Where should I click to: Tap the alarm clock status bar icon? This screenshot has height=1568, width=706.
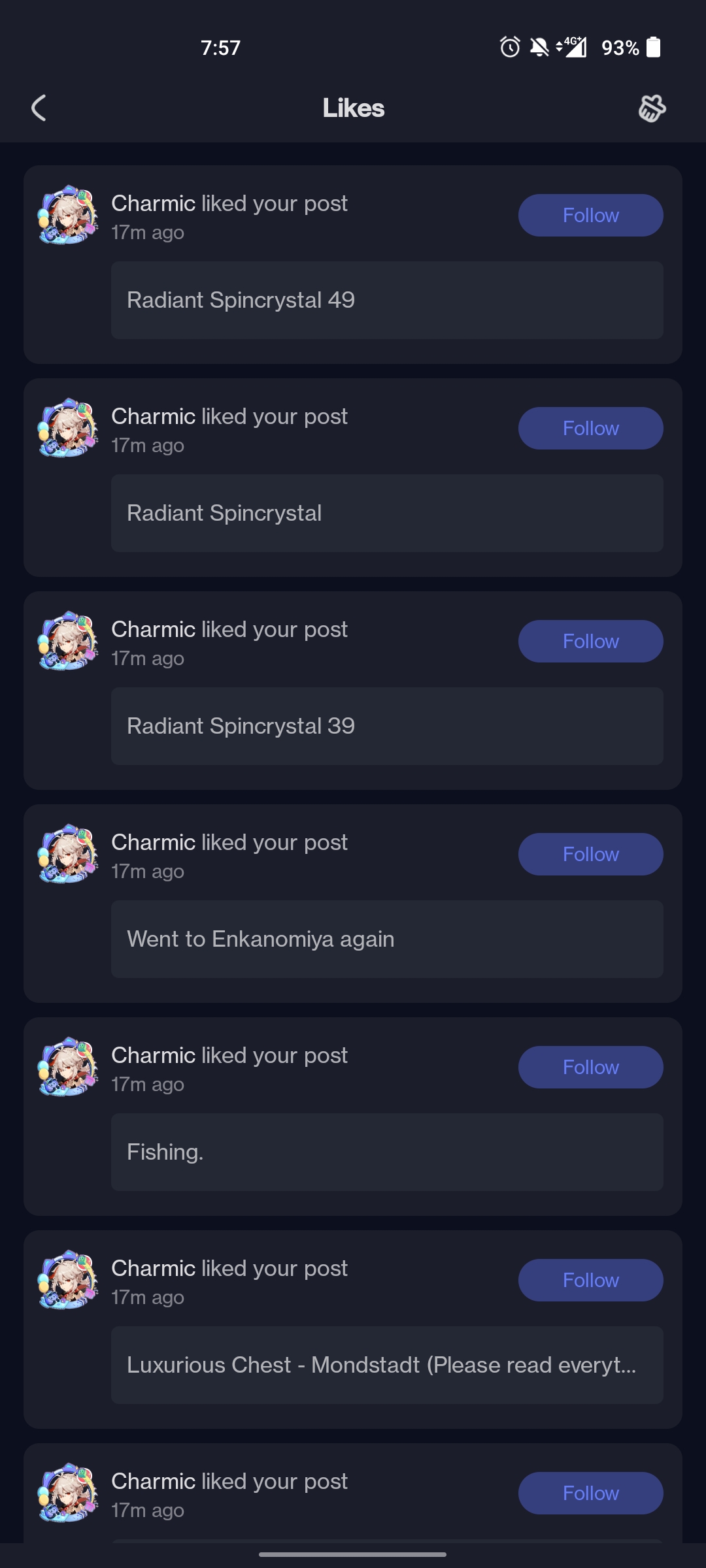(x=510, y=47)
